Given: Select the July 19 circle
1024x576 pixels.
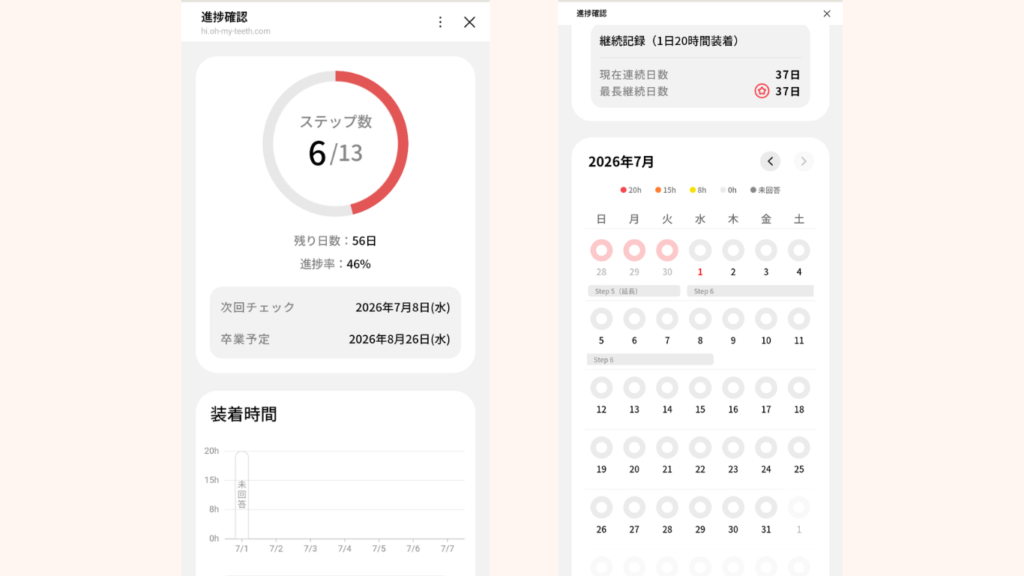Looking at the screenshot, I should click(601, 447).
